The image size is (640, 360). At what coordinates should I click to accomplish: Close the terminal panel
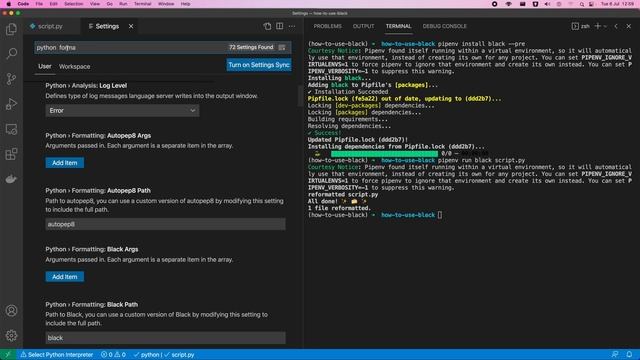tap(629, 26)
